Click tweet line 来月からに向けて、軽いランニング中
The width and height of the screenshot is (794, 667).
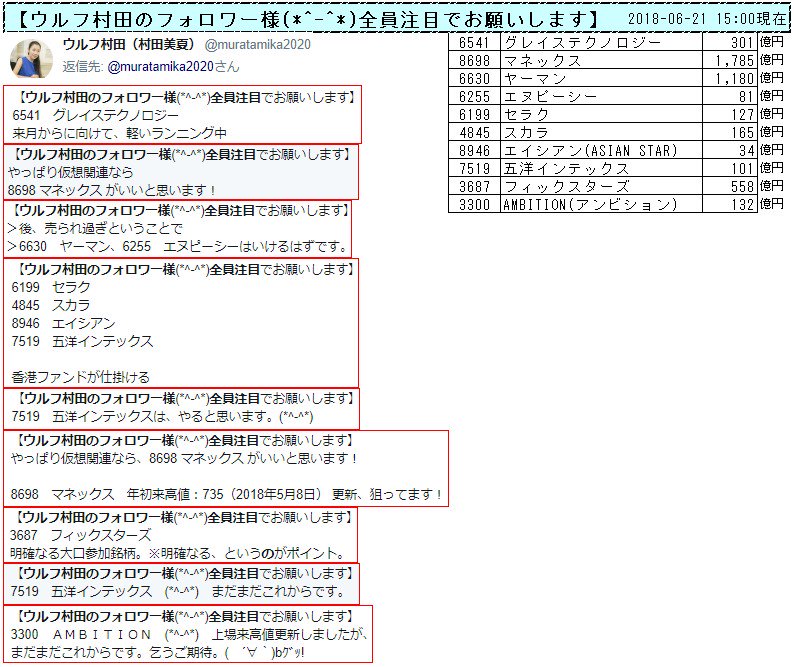(x=120, y=134)
